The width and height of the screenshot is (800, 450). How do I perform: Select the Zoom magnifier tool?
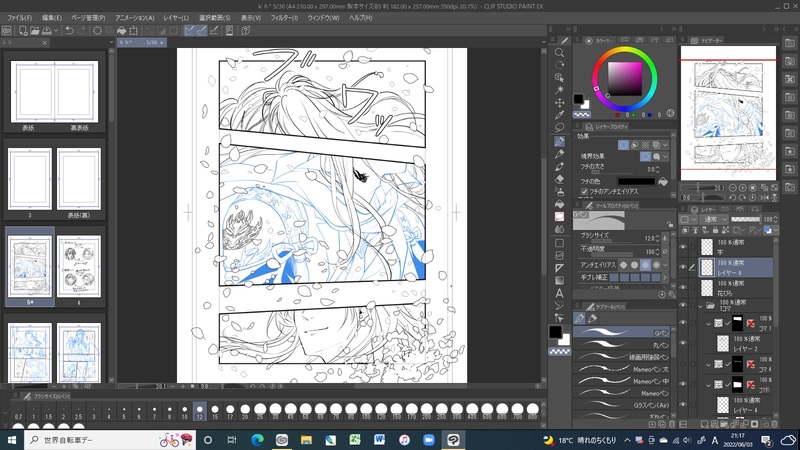point(559,53)
